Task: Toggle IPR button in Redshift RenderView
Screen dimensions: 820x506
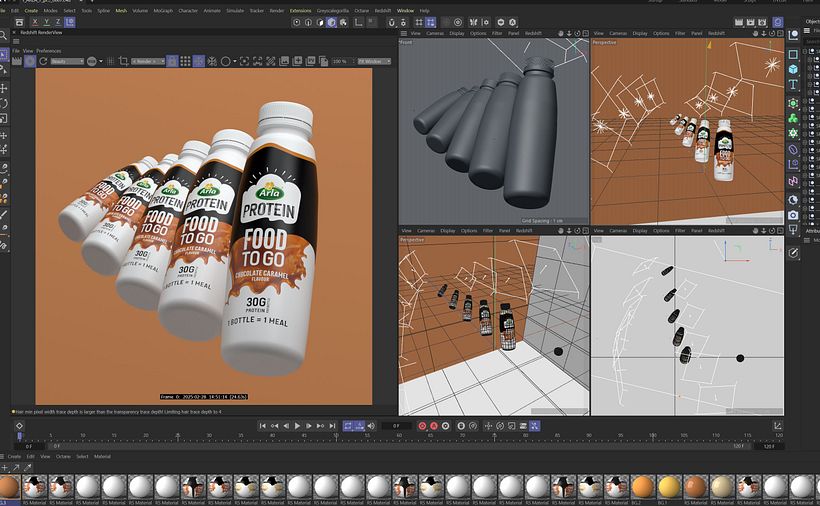Action: [30, 61]
